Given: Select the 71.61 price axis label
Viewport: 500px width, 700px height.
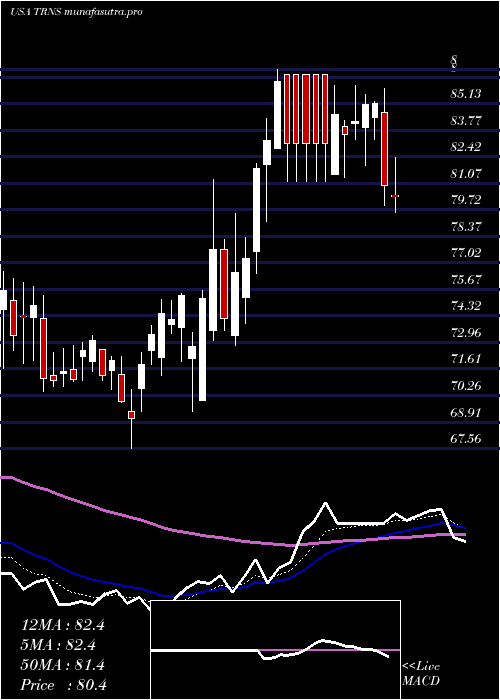Looking at the screenshot, I should (x=466, y=359).
